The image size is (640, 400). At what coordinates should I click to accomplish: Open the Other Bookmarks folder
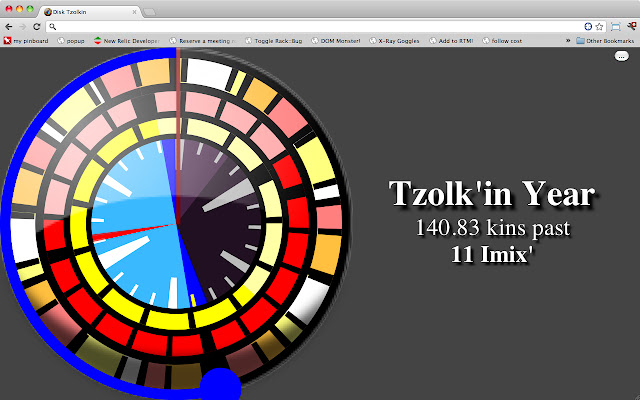click(x=605, y=41)
